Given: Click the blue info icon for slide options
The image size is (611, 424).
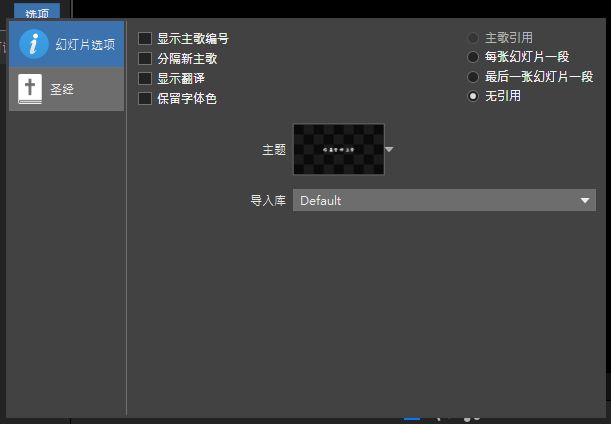Looking at the screenshot, I should tap(34, 44).
